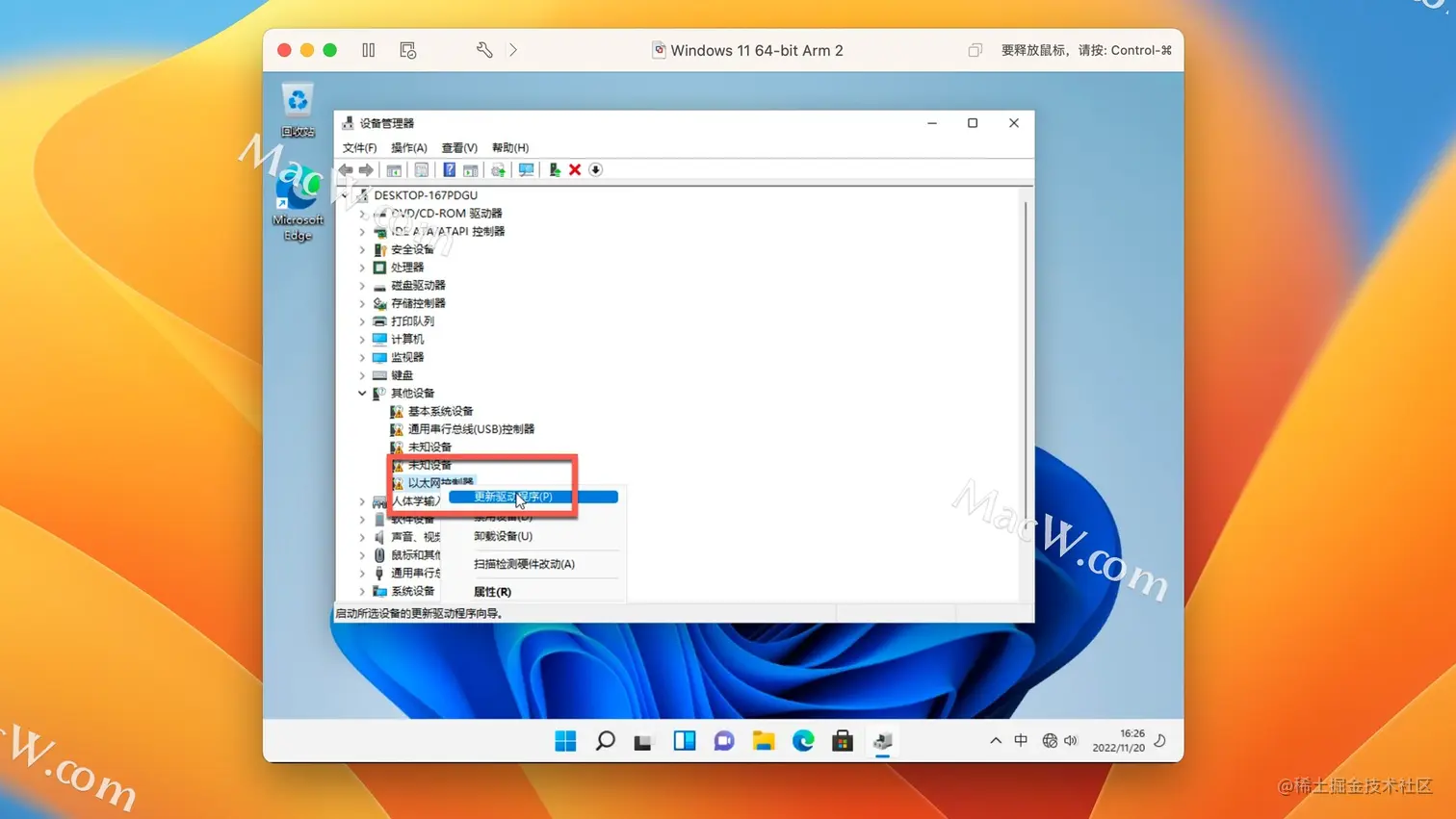1456x819 pixels.
Task: Open Microsoft Store from the taskbar
Action: tap(843, 740)
